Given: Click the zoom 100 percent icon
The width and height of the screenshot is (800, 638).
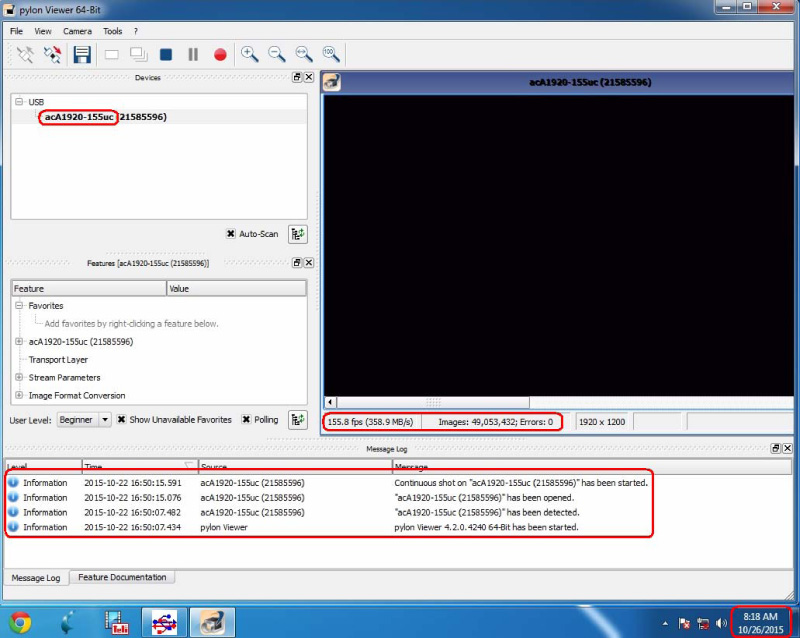Looking at the screenshot, I should click(x=331, y=54).
